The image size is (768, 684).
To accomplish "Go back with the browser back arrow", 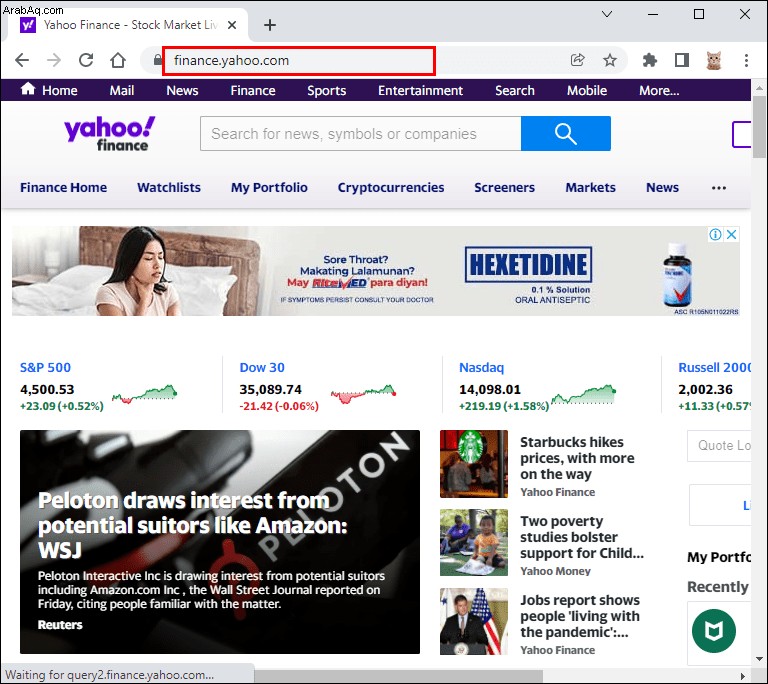I will (22, 60).
